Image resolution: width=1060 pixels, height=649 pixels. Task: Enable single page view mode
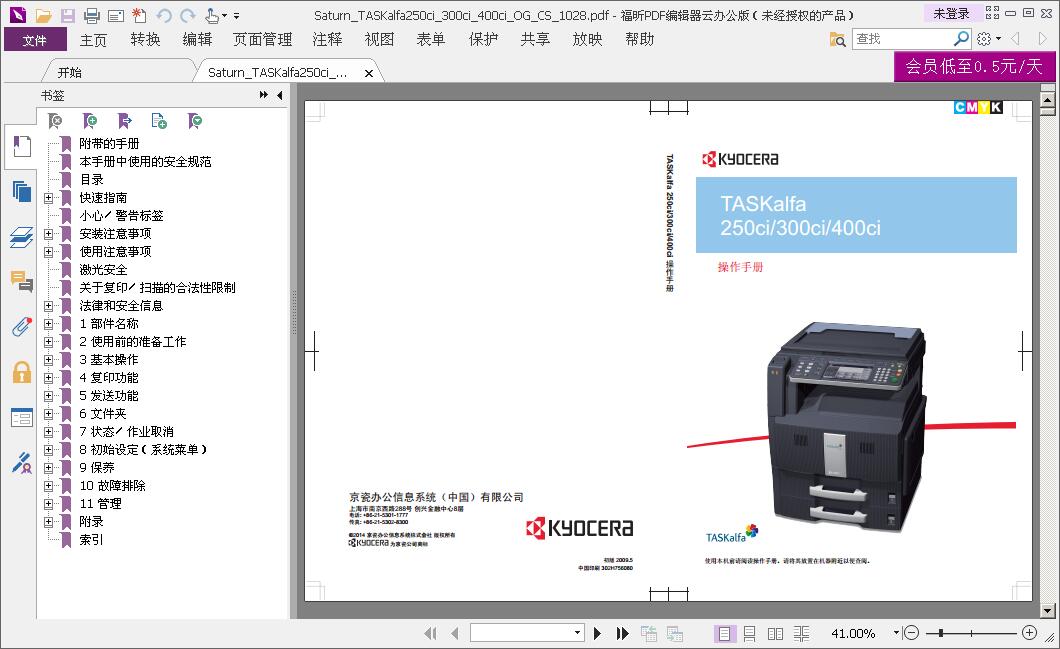click(724, 633)
